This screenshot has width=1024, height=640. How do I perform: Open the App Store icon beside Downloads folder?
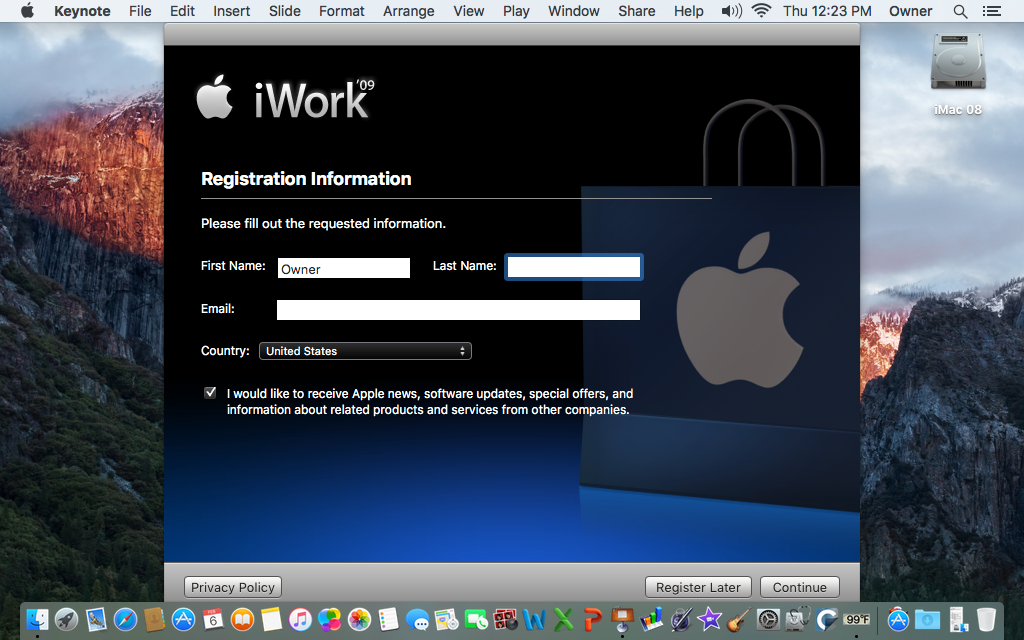click(899, 619)
